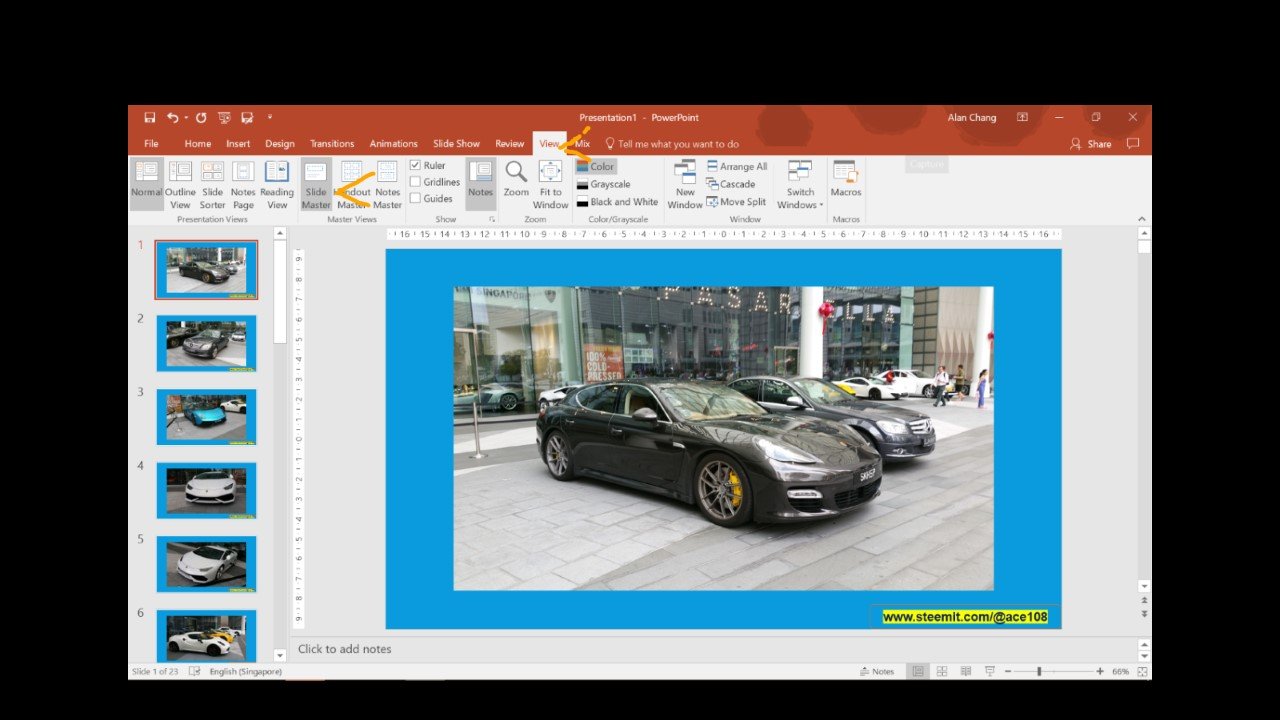Enable the Guides checkbox
Image resolution: width=1280 pixels, height=720 pixels.
click(415, 198)
